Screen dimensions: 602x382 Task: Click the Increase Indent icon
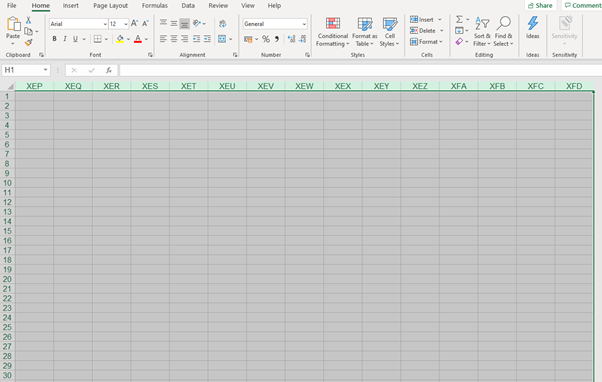pos(207,39)
